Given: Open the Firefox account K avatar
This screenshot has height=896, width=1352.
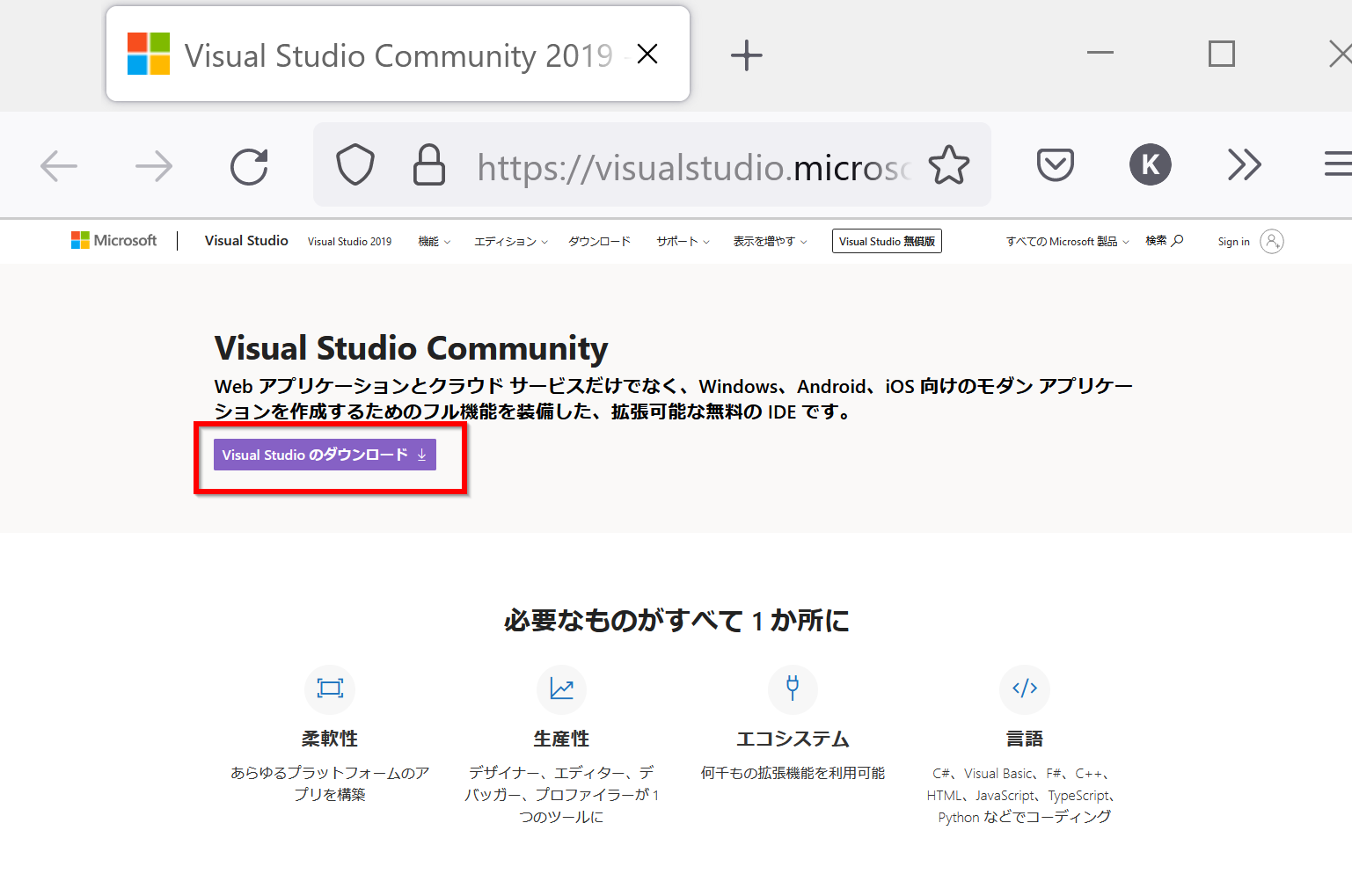Looking at the screenshot, I should click(x=1151, y=164).
